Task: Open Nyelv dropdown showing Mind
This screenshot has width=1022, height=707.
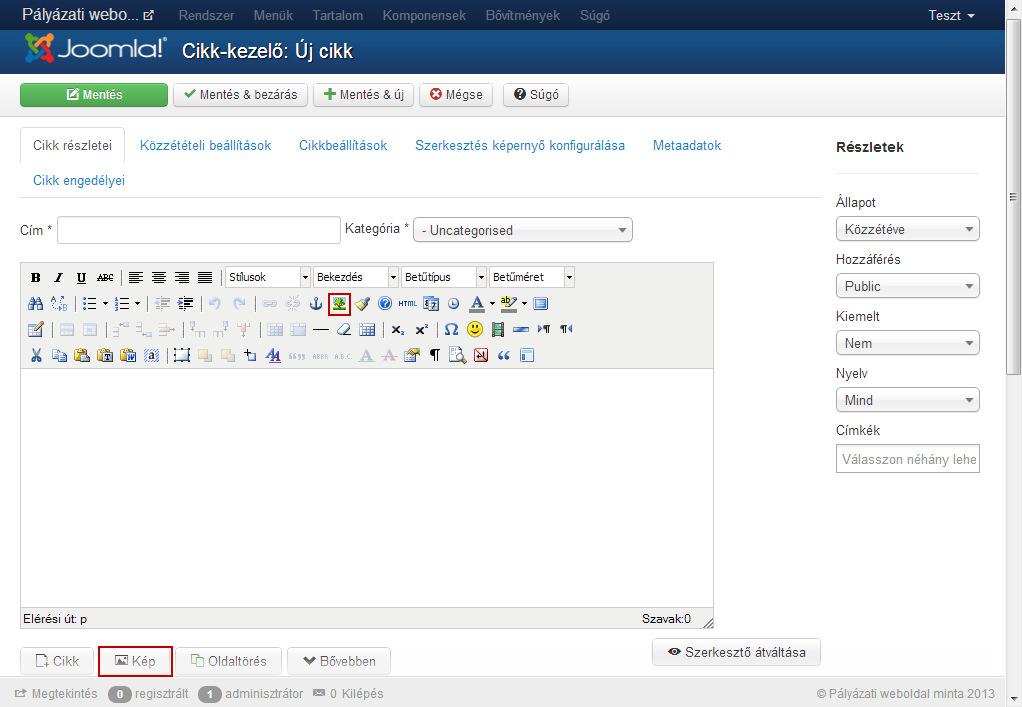Action: click(x=907, y=400)
